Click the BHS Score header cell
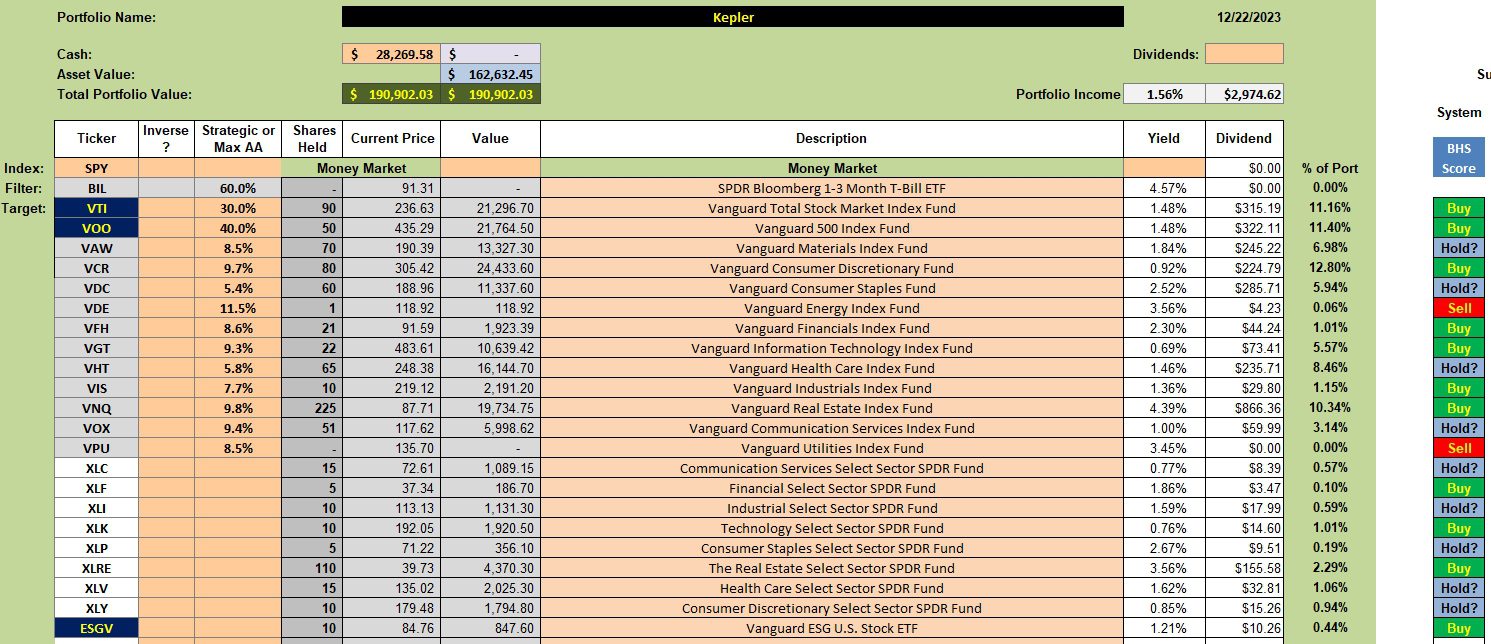1491x644 pixels. coord(1458,158)
